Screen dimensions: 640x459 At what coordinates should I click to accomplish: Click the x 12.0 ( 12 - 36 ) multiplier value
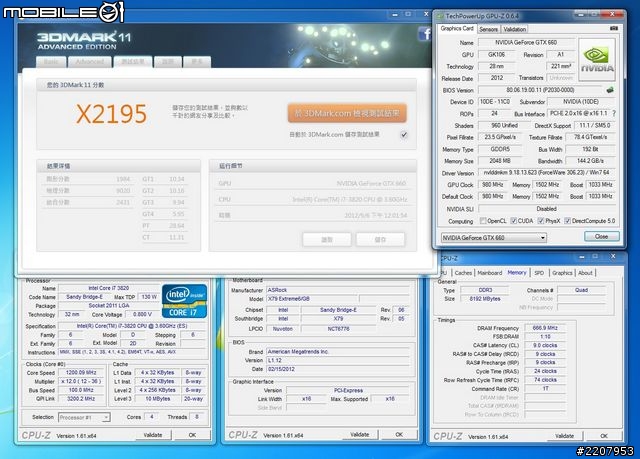click(x=81, y=381)
